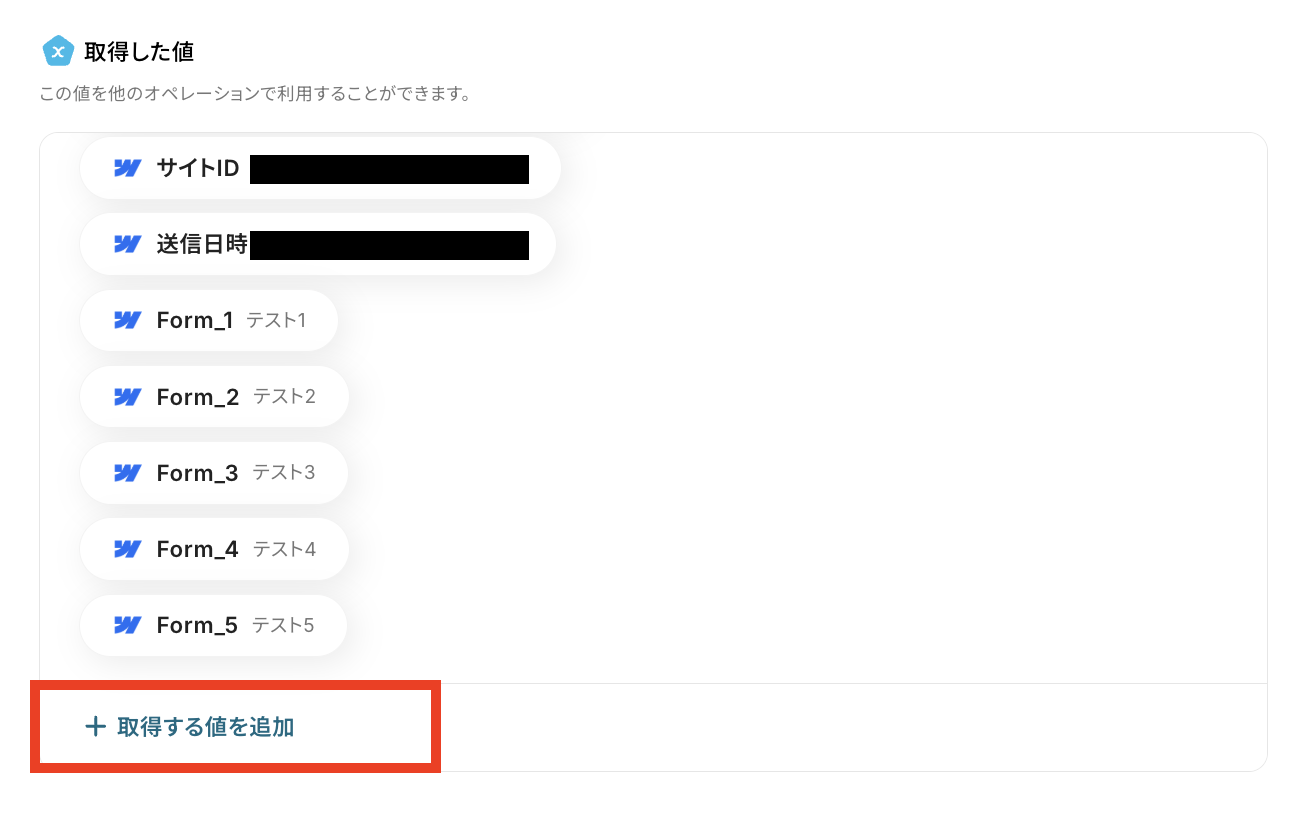Screen dimensions: 1304x840
Task: Select the Webflow icon next to Form_2
Action: click(127, 397)
